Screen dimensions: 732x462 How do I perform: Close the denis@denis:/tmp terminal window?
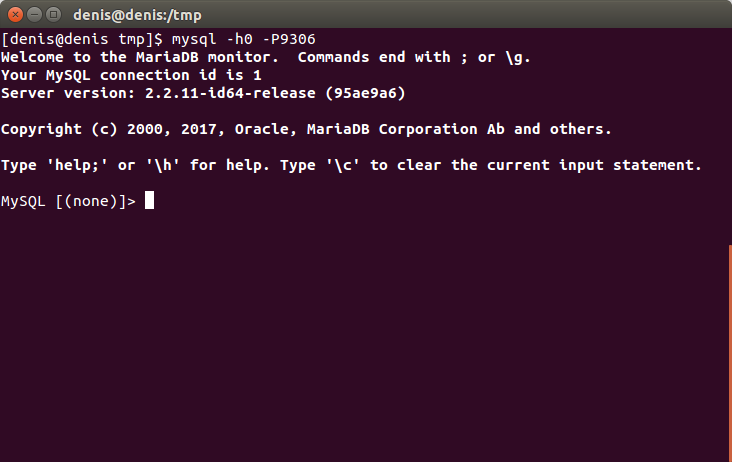15,14
